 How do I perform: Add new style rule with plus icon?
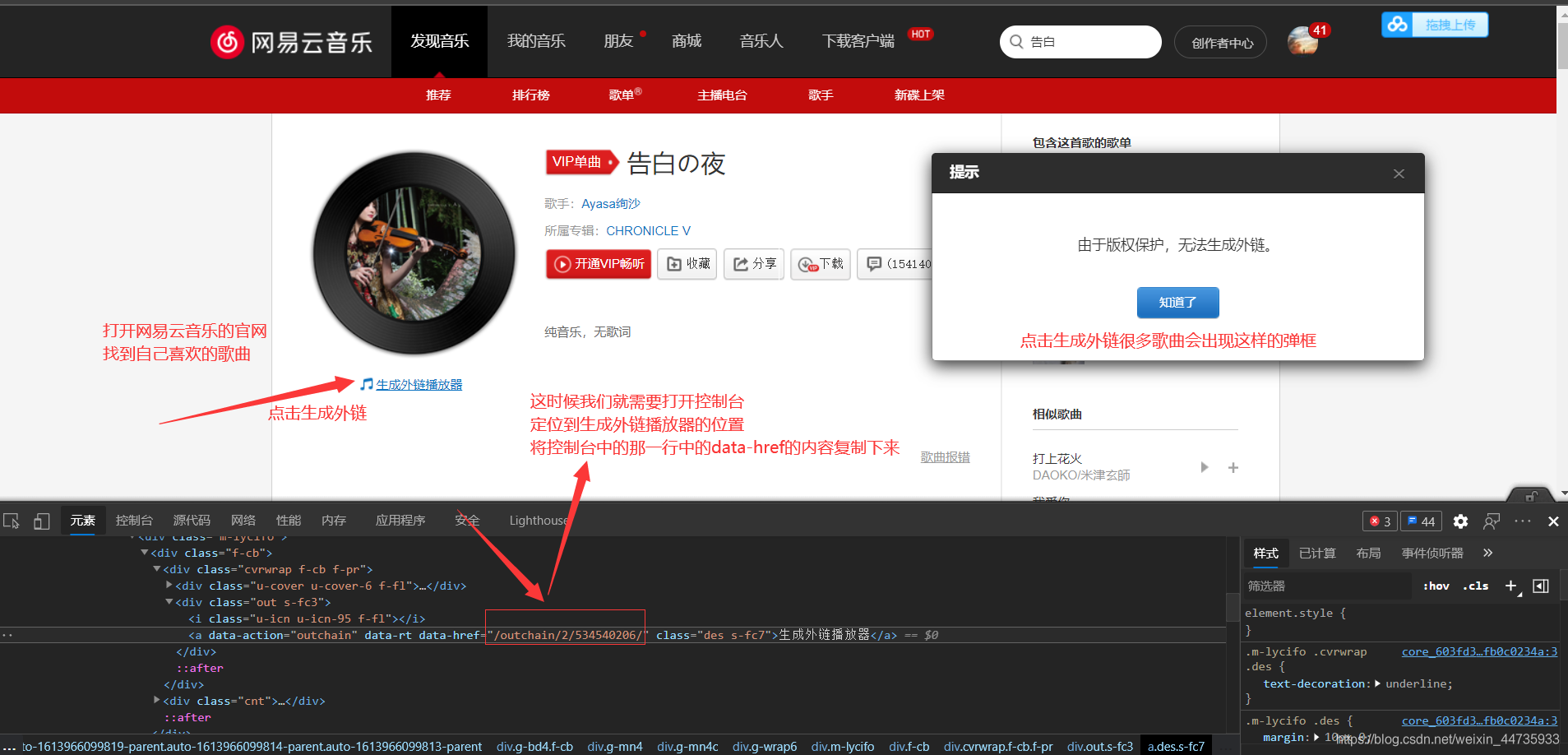1511,586
